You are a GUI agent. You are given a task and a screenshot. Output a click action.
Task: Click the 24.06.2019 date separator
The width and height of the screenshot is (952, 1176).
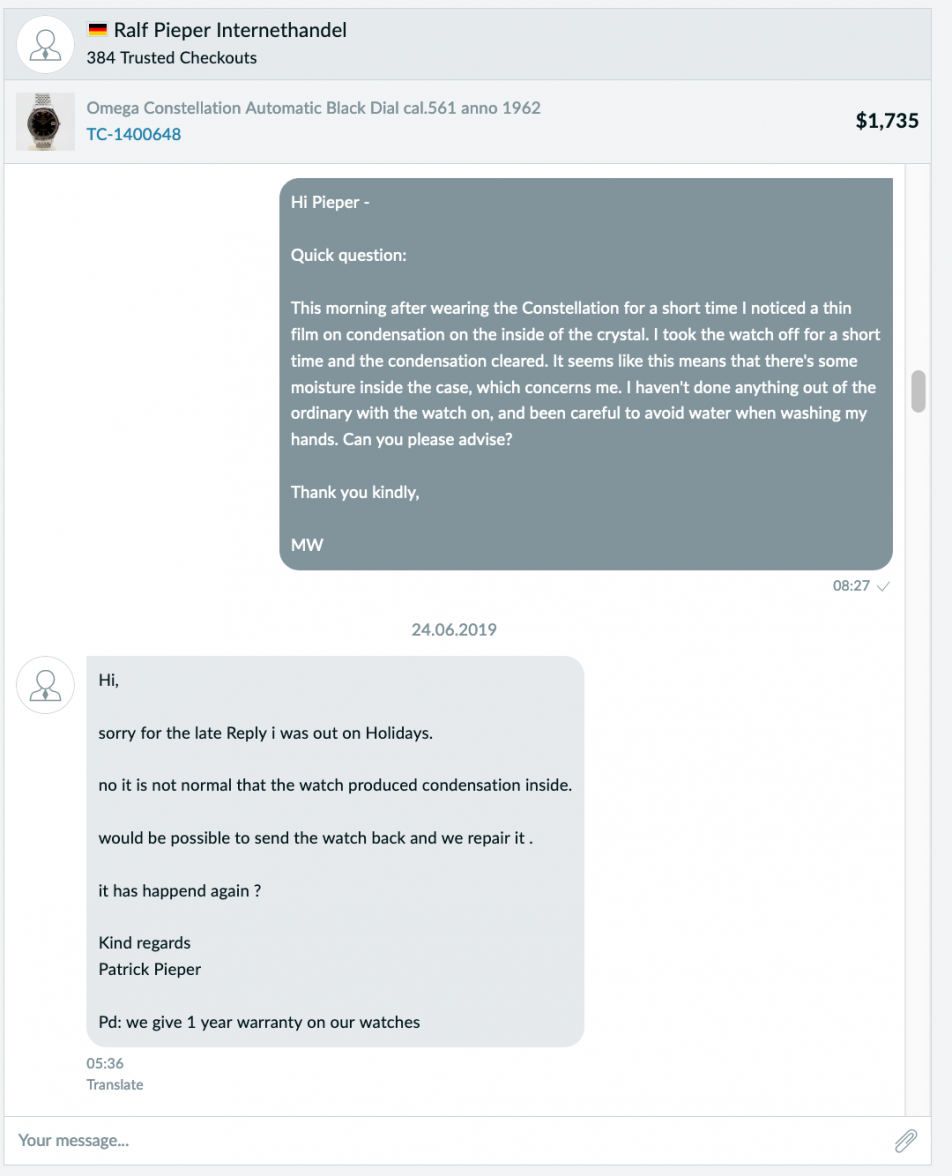tap(454, 629)
